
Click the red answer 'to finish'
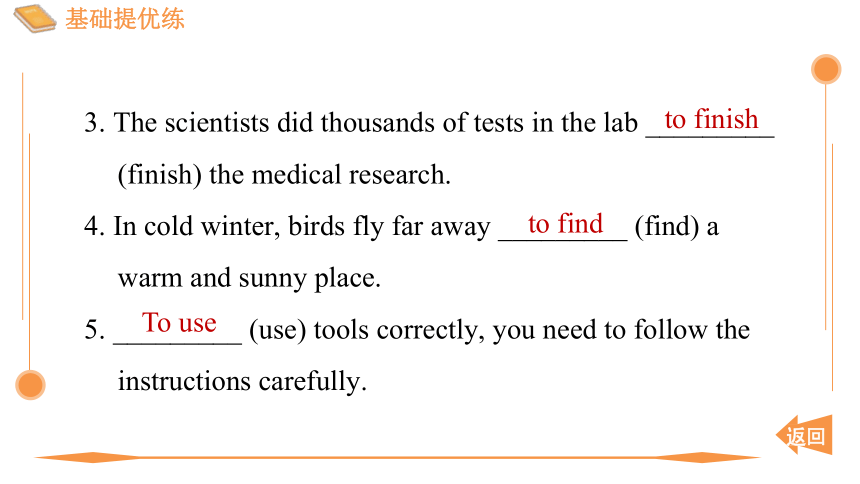(x=711, y=119)
